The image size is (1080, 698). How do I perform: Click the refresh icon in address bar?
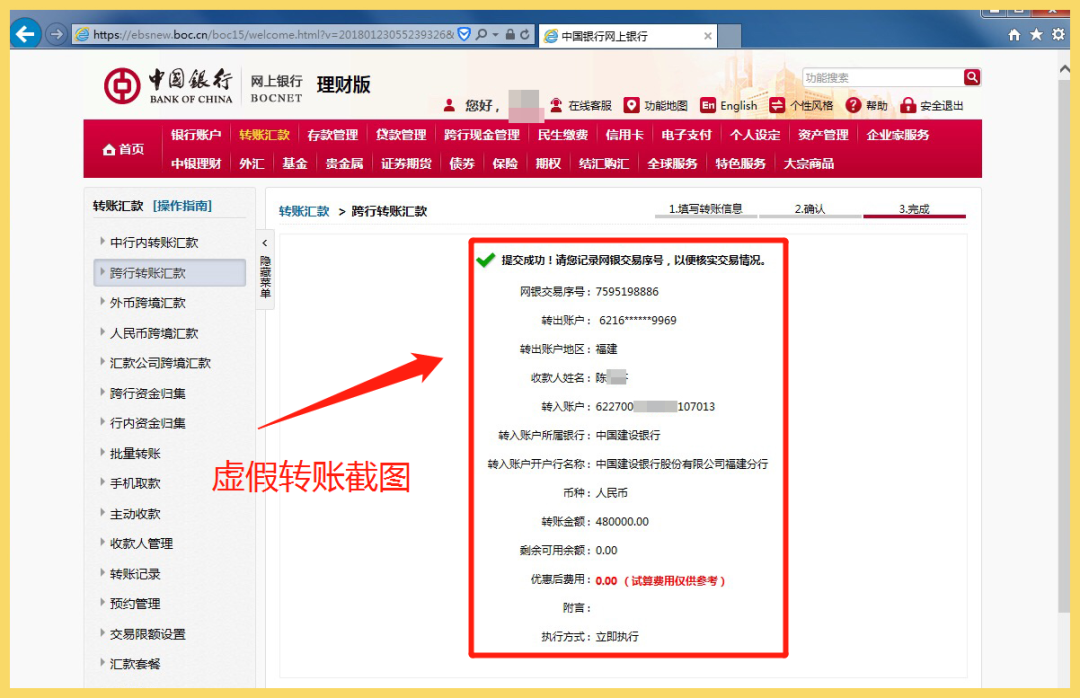point(525,34)
